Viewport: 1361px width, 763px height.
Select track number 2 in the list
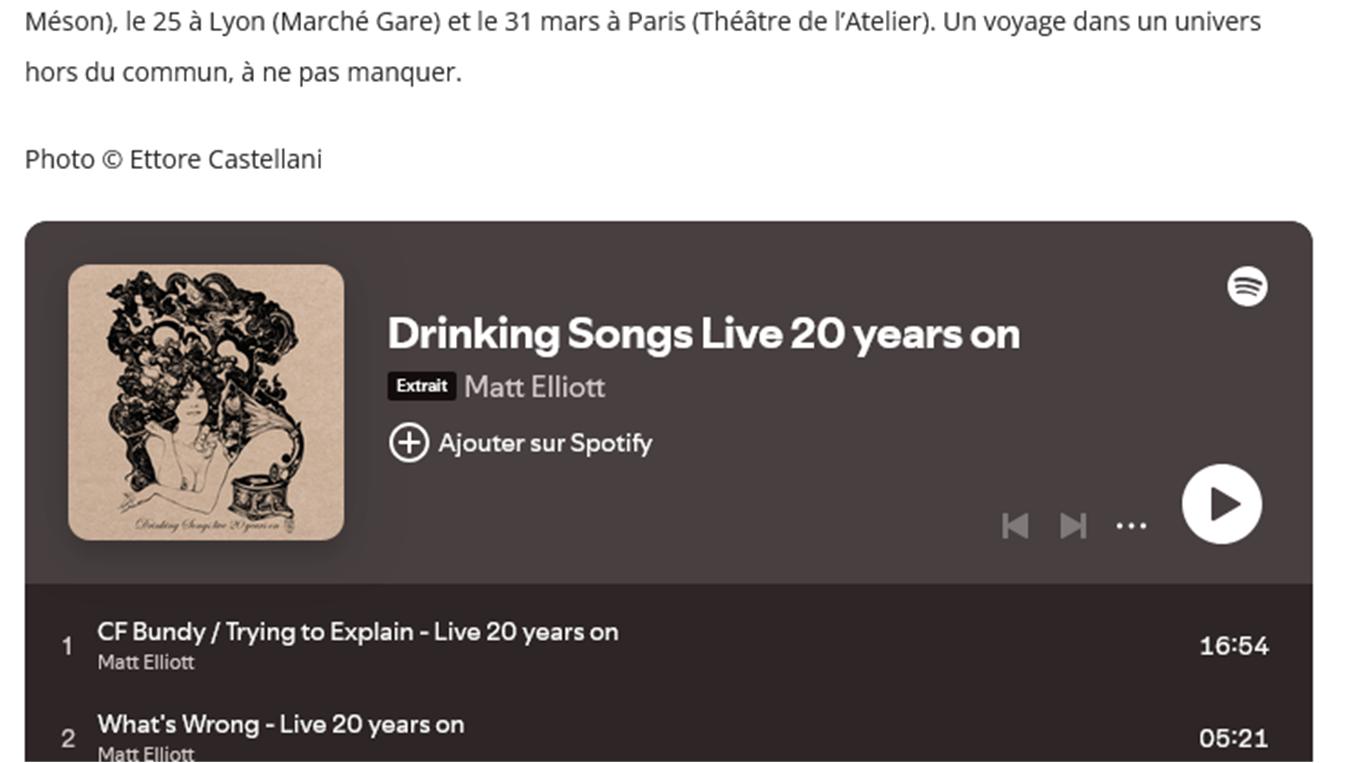(68, 738)
